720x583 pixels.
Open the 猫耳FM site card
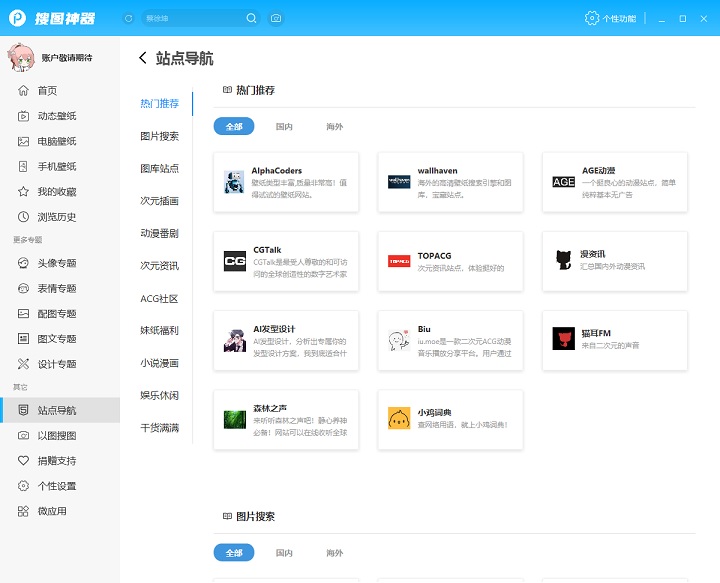coord(615,341)
